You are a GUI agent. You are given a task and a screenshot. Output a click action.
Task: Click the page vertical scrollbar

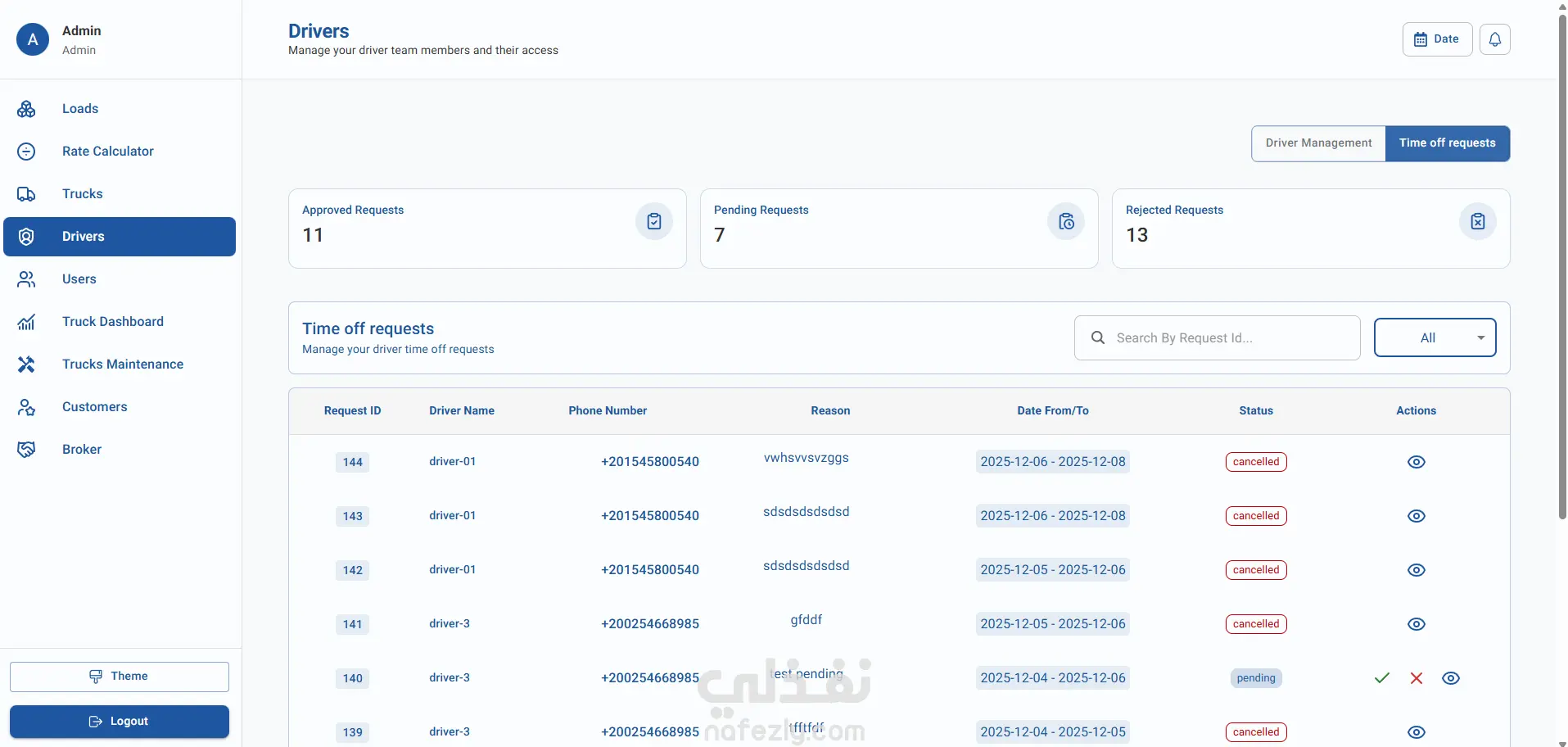coord(1562,266)
